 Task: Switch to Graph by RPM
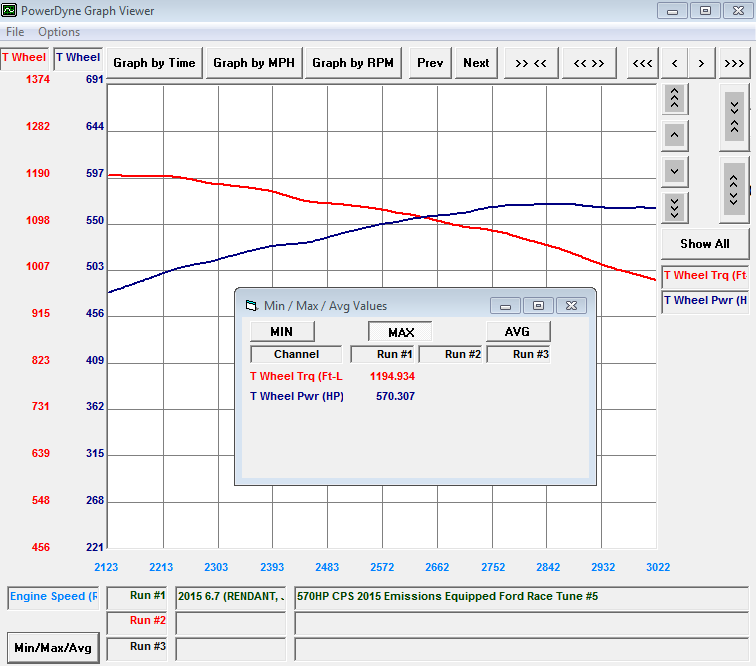(353, 63)
